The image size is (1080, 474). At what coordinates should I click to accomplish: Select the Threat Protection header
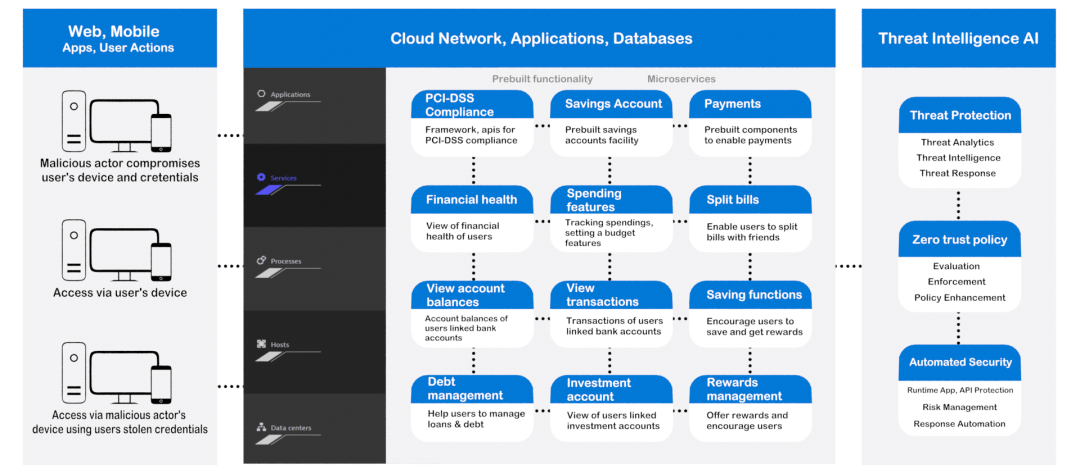click(x=959, y=116)
